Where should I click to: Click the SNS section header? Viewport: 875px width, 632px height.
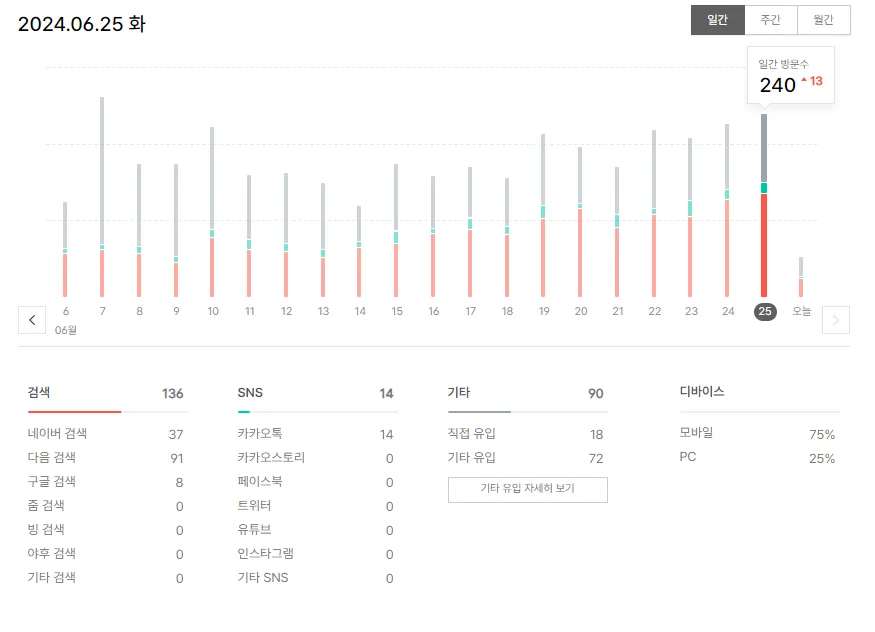coord(250,393)
